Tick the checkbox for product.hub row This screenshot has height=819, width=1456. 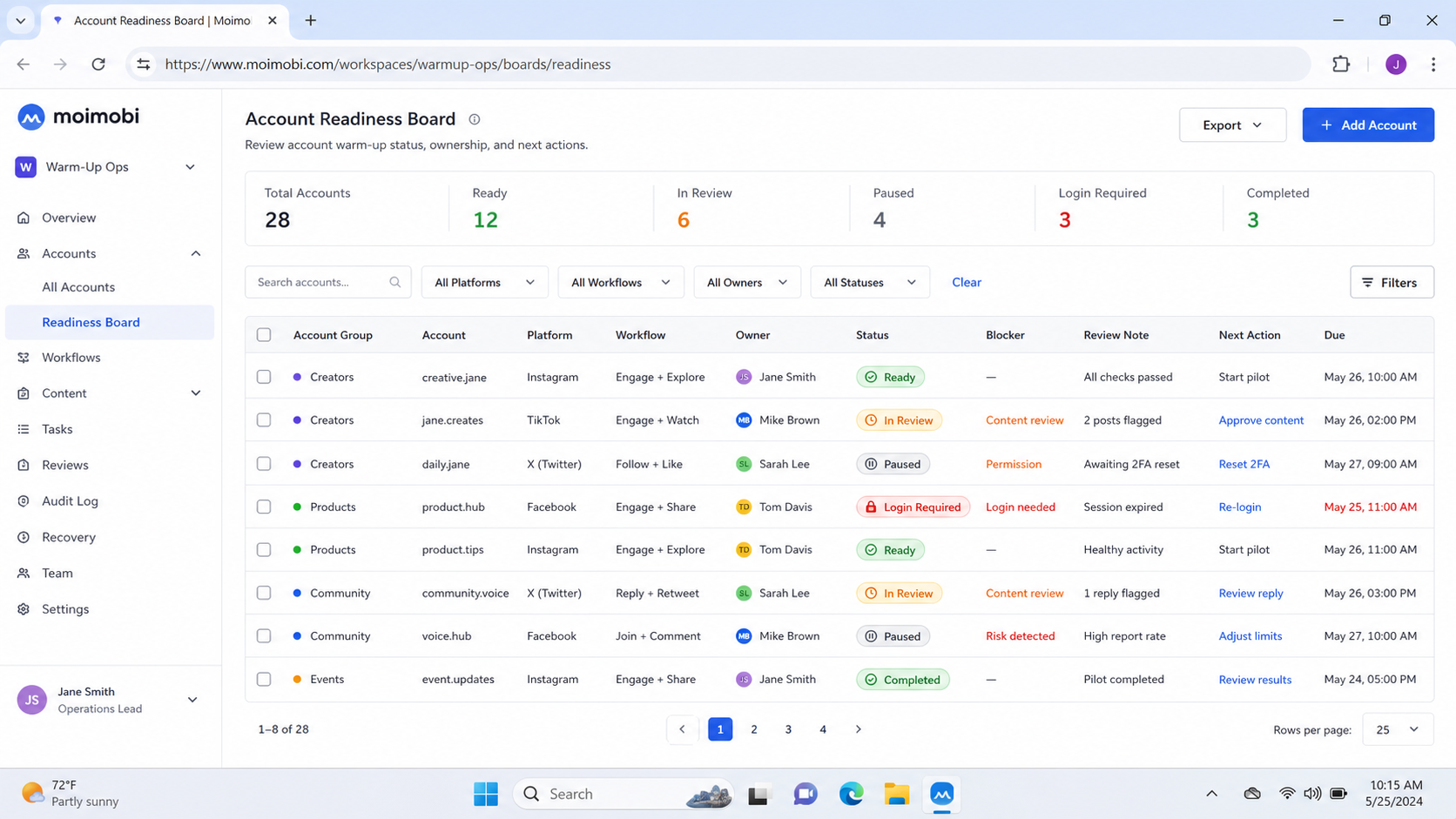[264, 507]
